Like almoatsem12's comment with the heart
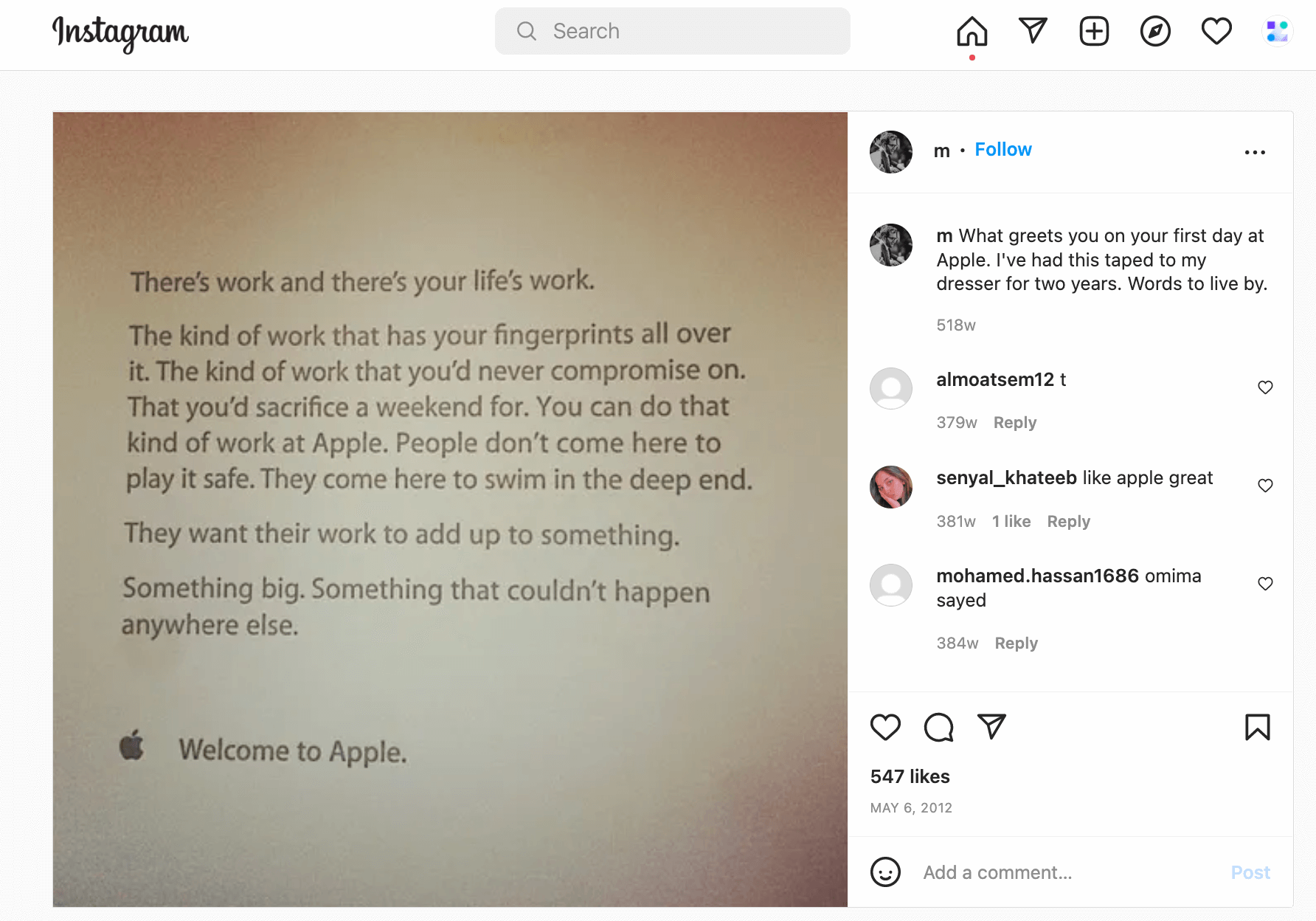This screenshot has width=1316, height=921. [1266, 387]
